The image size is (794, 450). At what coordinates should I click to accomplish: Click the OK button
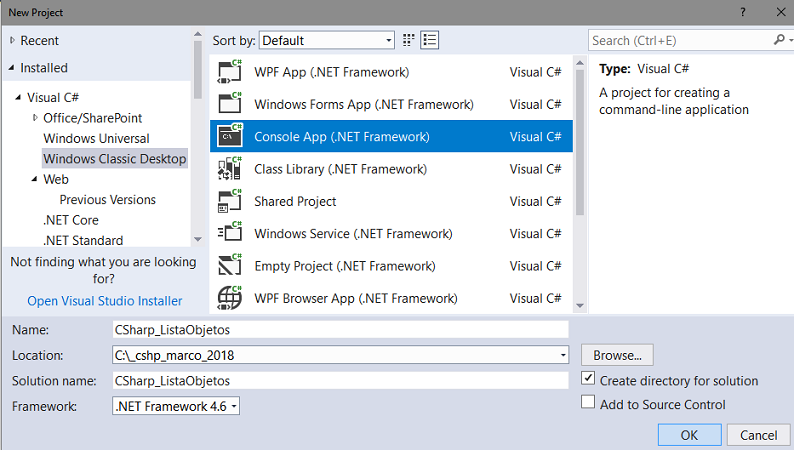(x=689, y=435)
